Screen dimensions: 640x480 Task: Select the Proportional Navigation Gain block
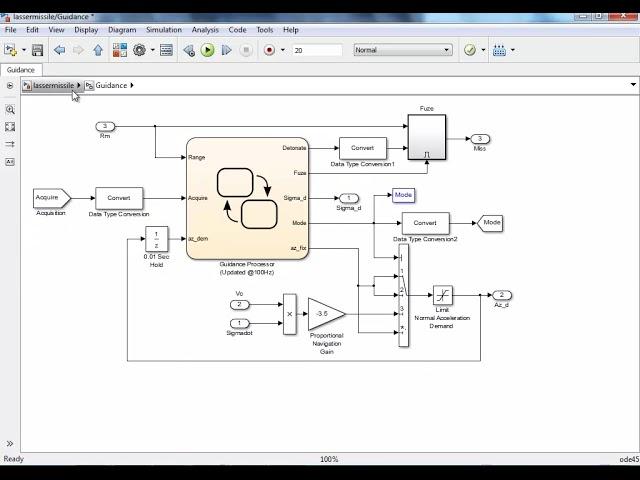[327, 314]
